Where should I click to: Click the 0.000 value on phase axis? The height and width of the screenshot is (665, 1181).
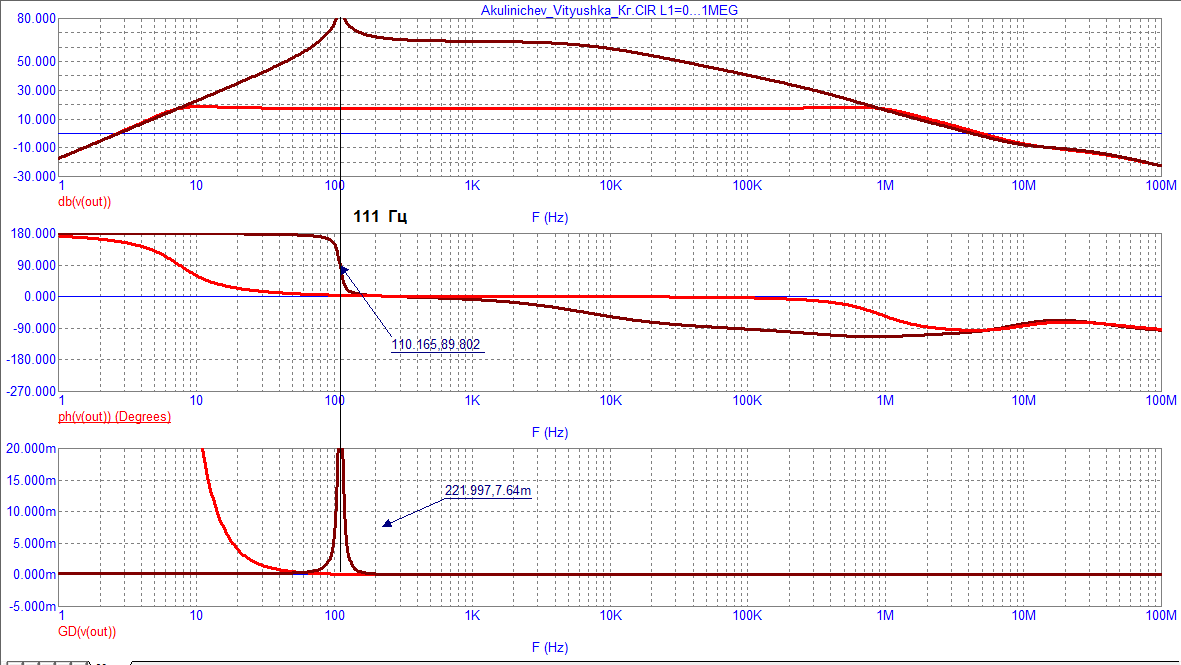point(40,297)
